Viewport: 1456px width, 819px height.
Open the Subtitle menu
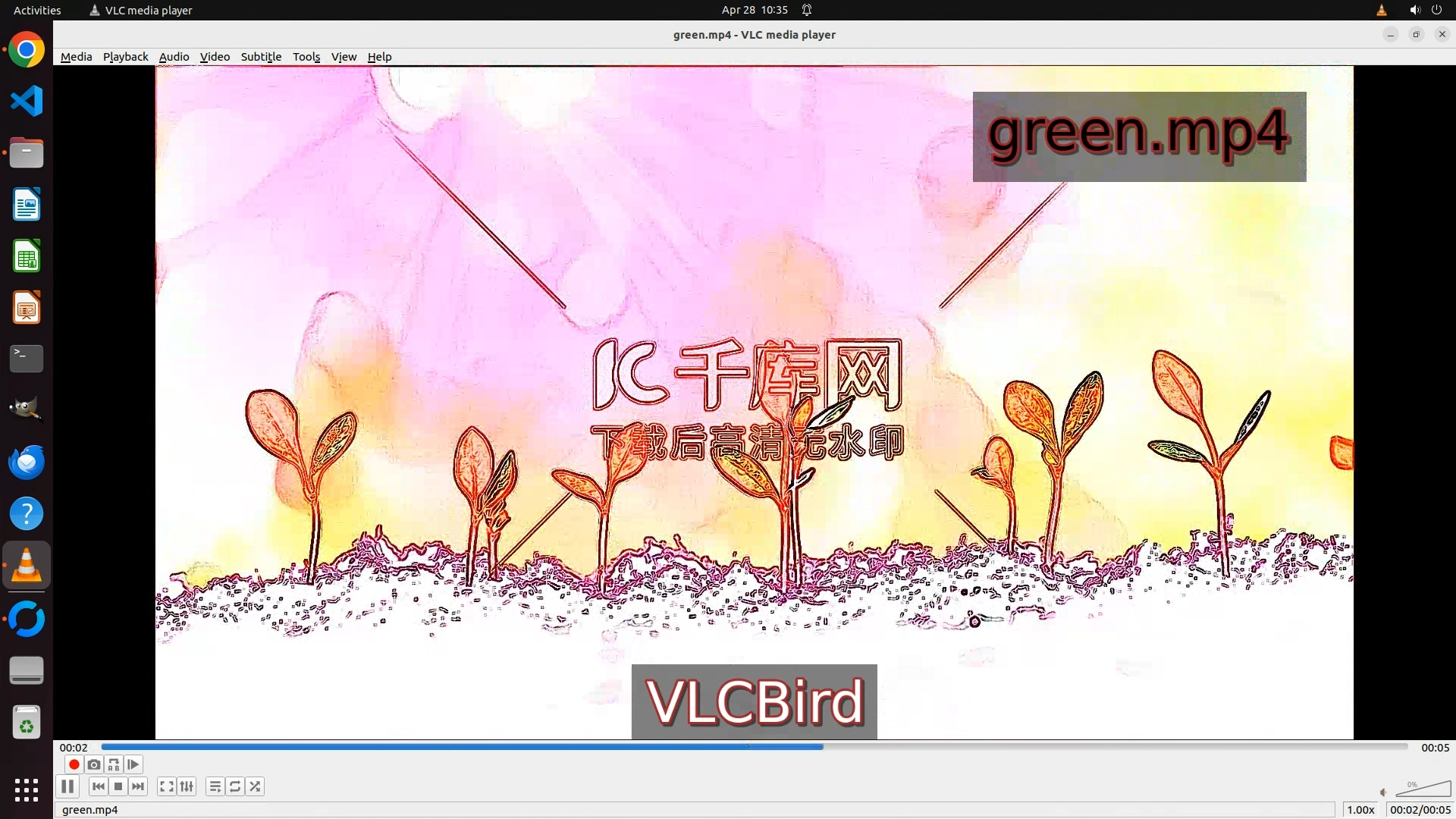pos(261,57)
